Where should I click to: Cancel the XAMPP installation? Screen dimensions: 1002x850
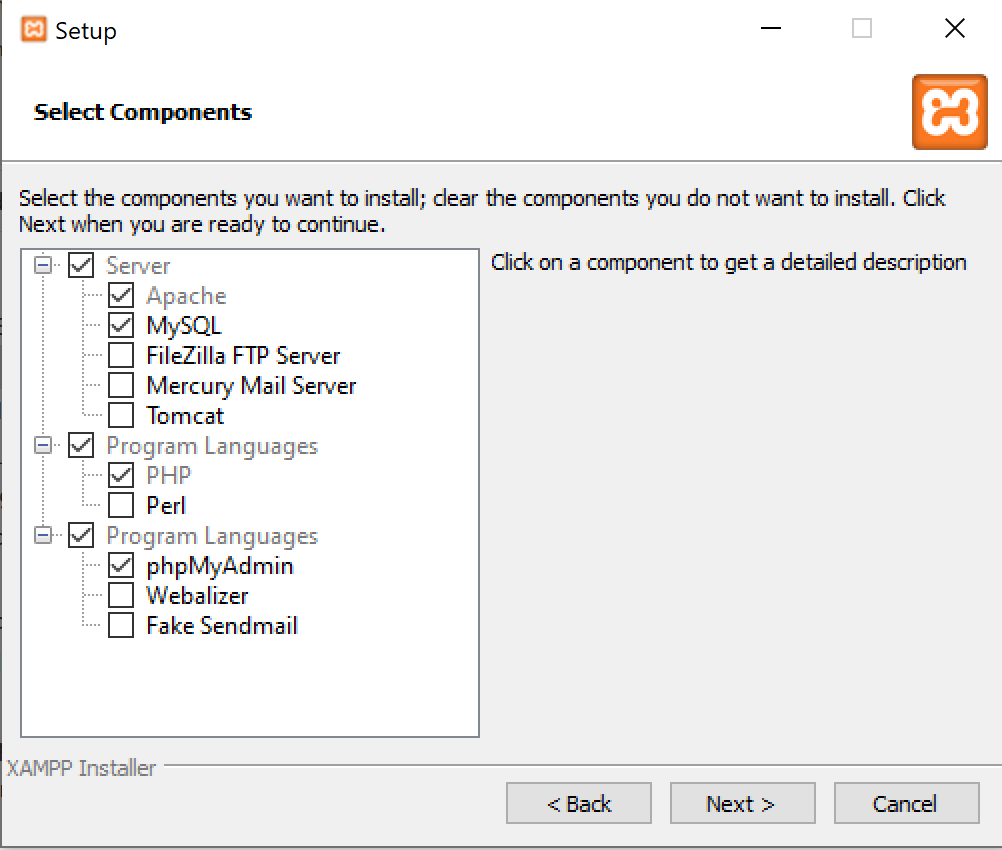pos(905,804)
